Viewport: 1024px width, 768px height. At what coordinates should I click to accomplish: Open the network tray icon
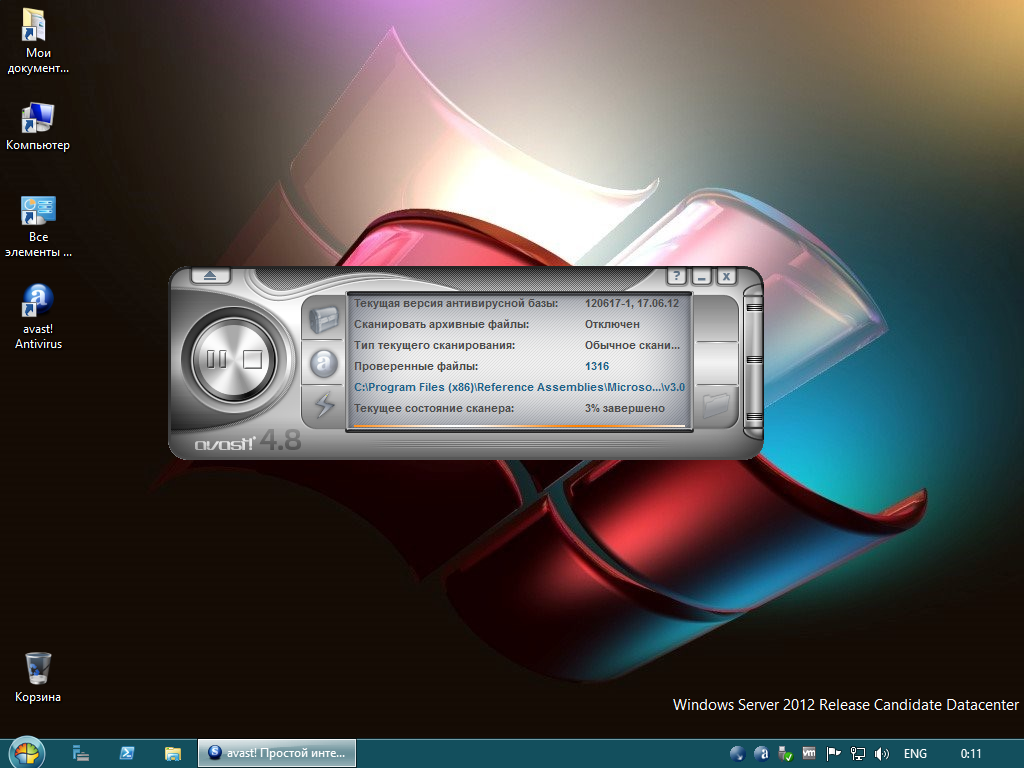(857, 754)
